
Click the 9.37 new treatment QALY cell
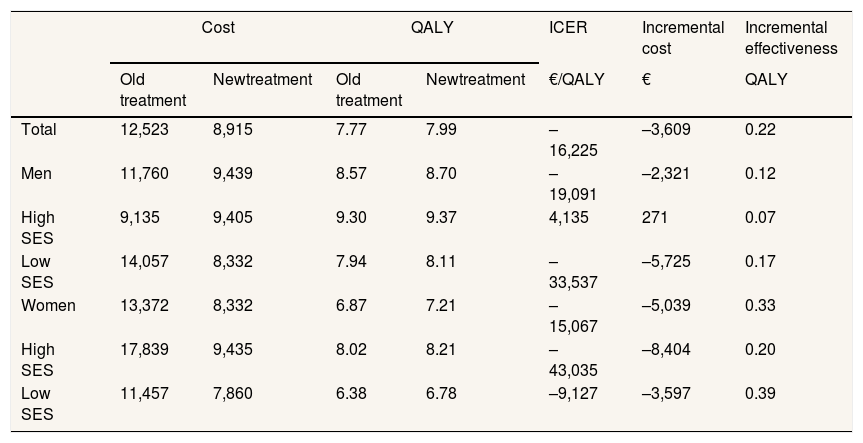[441, 218]
